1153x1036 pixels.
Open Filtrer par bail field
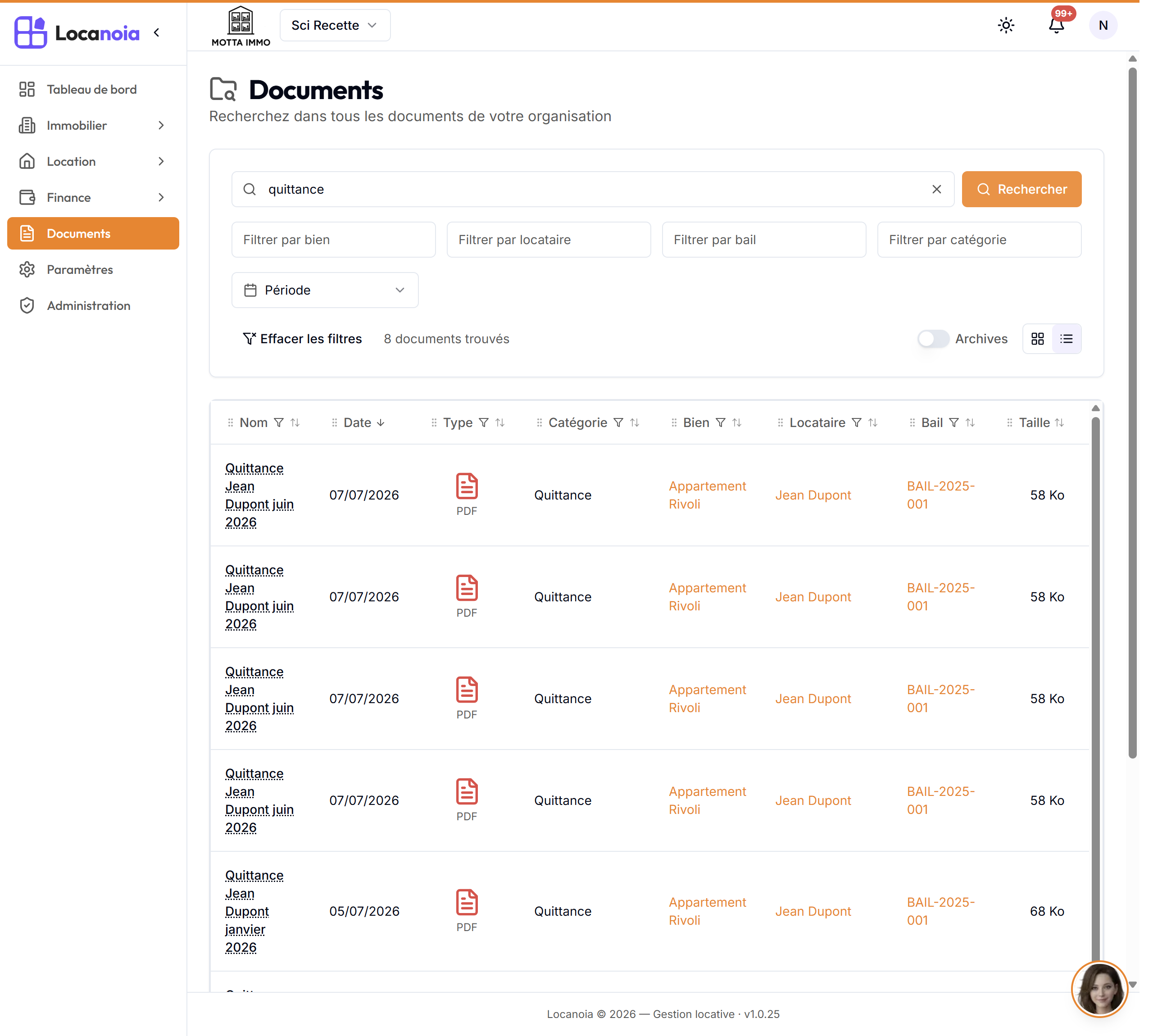(x=764, y=240)
